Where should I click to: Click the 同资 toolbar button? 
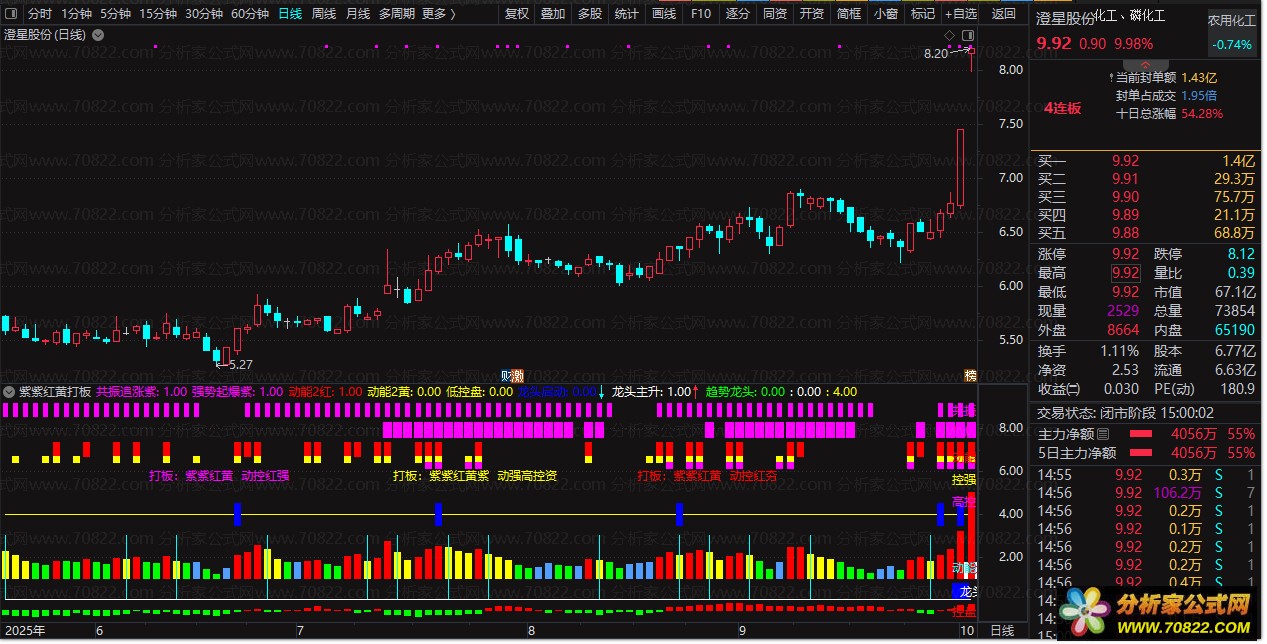point(775,14)
